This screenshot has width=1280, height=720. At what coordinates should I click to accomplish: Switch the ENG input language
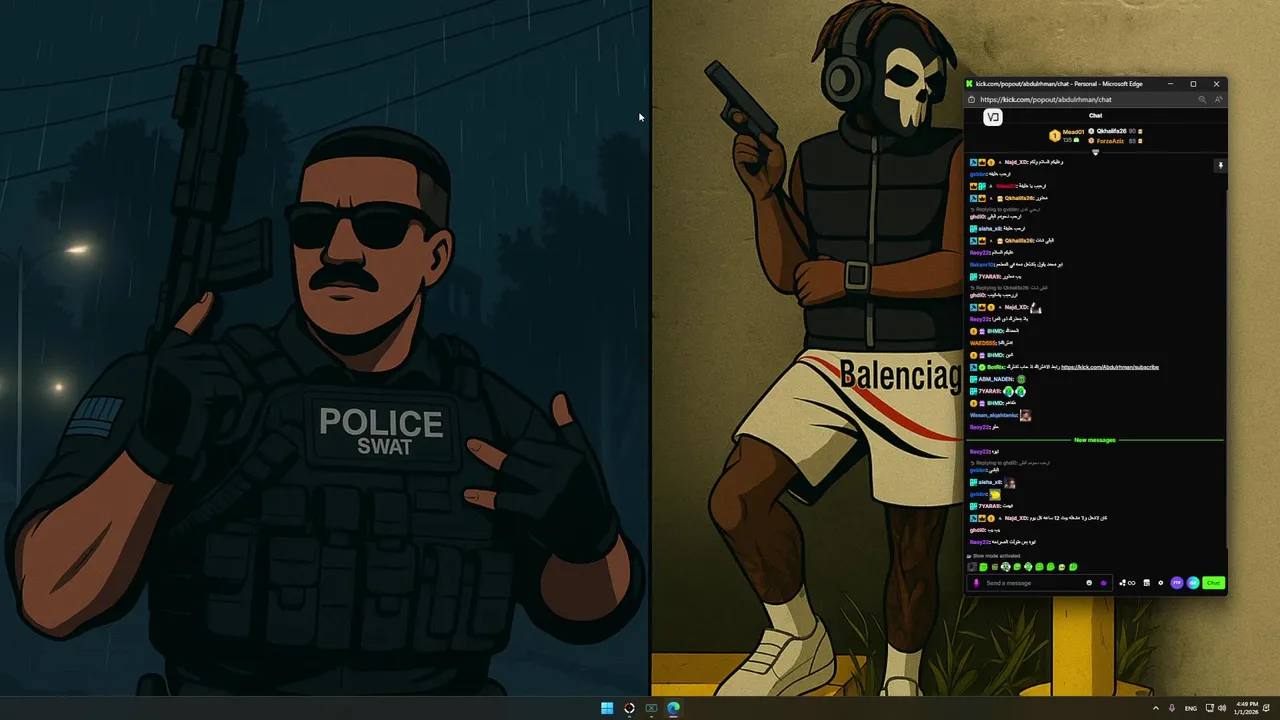pyautogui.click(x=1191, y=708)
